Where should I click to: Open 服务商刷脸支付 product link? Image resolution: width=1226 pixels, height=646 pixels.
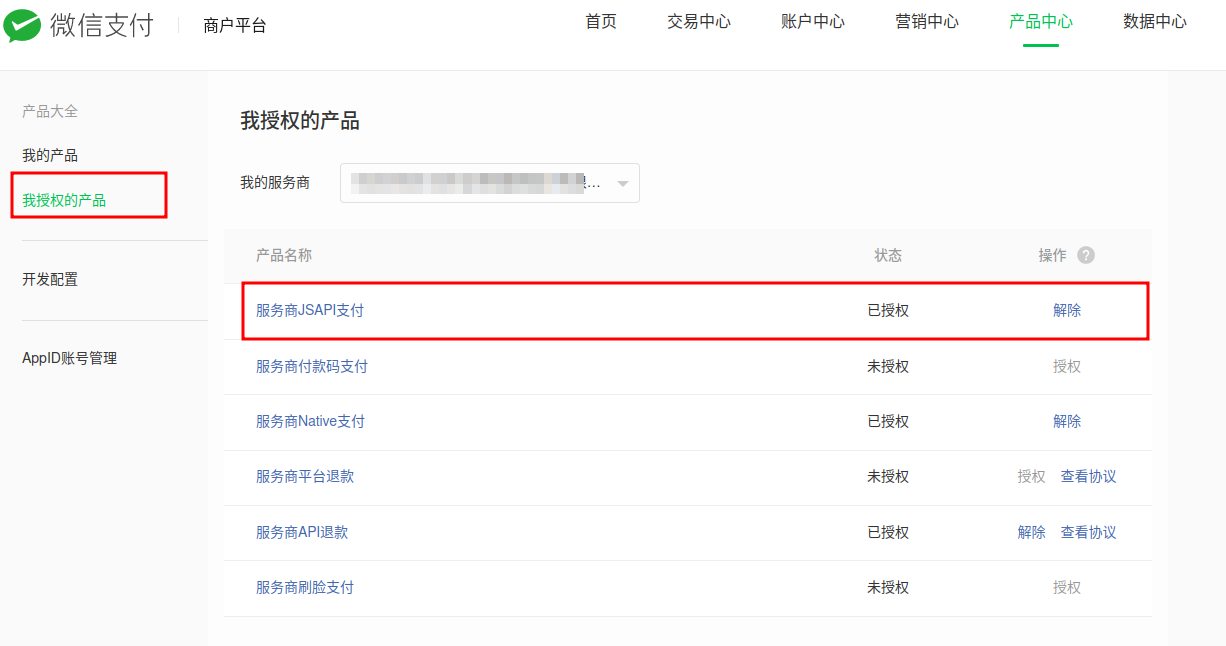tap(305, 587)
